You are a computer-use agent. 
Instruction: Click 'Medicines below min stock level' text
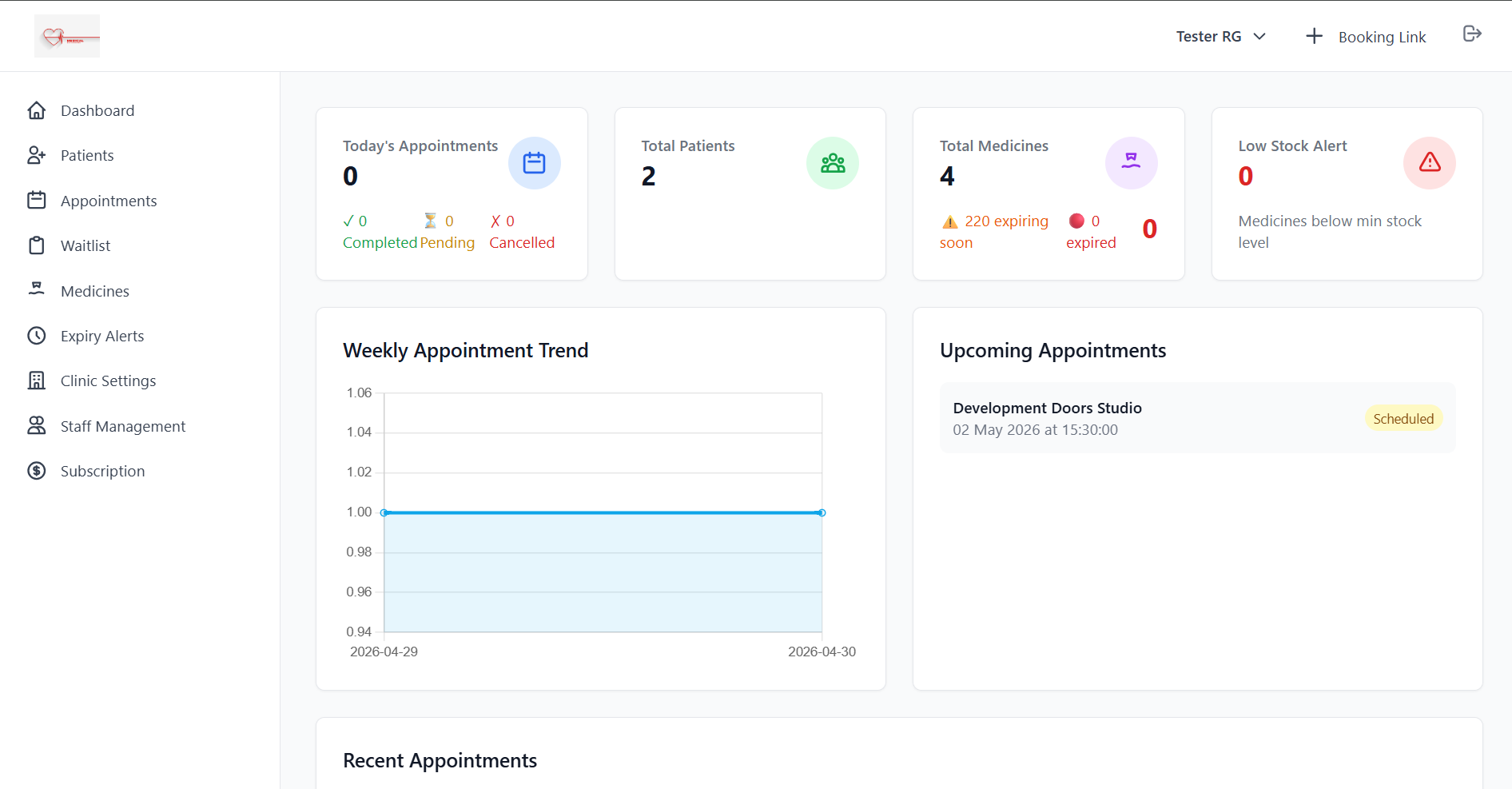[1330, 232]
